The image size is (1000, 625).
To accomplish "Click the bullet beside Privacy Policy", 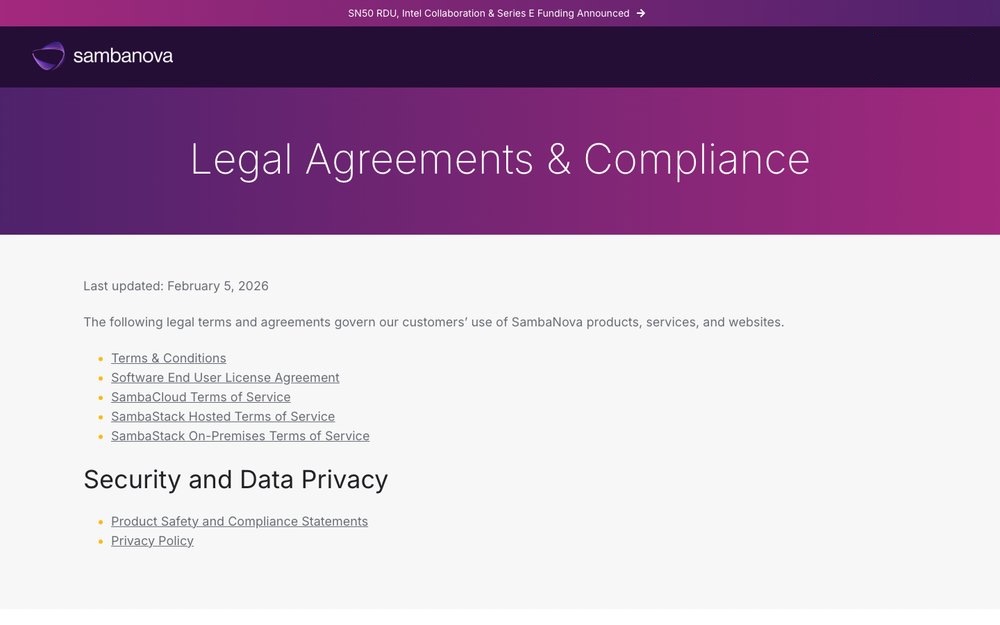I will (x=101, y=542).
